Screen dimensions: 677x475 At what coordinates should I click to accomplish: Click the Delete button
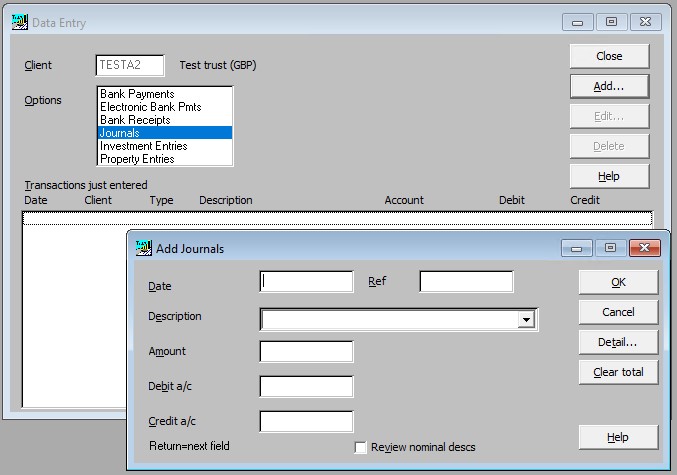click(609, 146)
